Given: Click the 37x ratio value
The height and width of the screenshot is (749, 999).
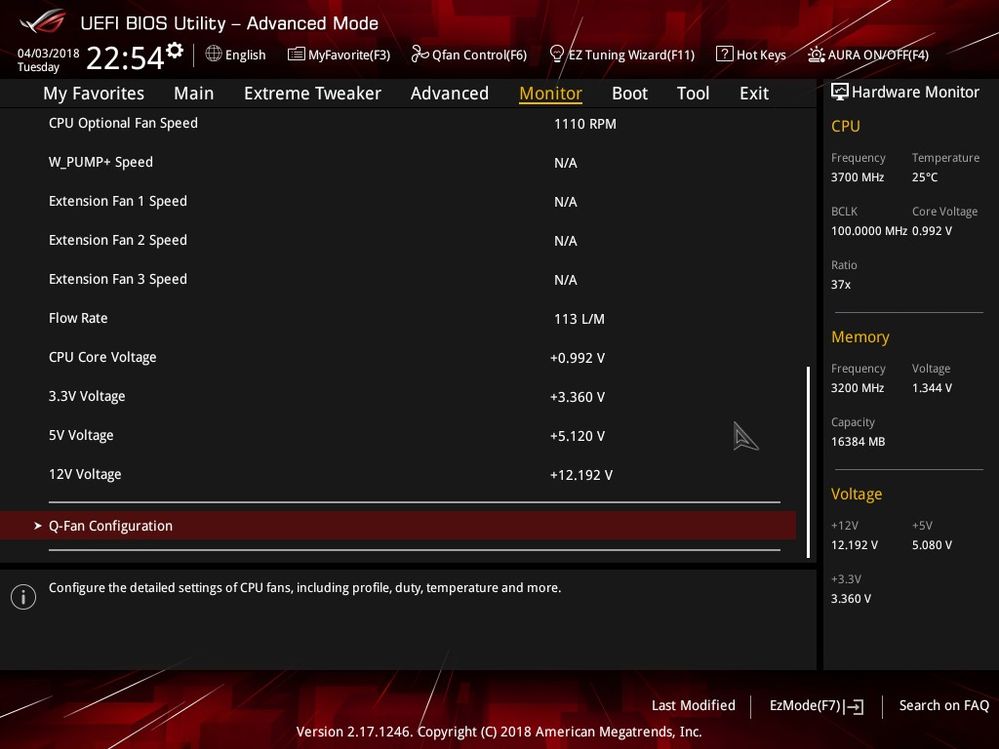Looking at the screenshot, I should click(x=840, y=284).
